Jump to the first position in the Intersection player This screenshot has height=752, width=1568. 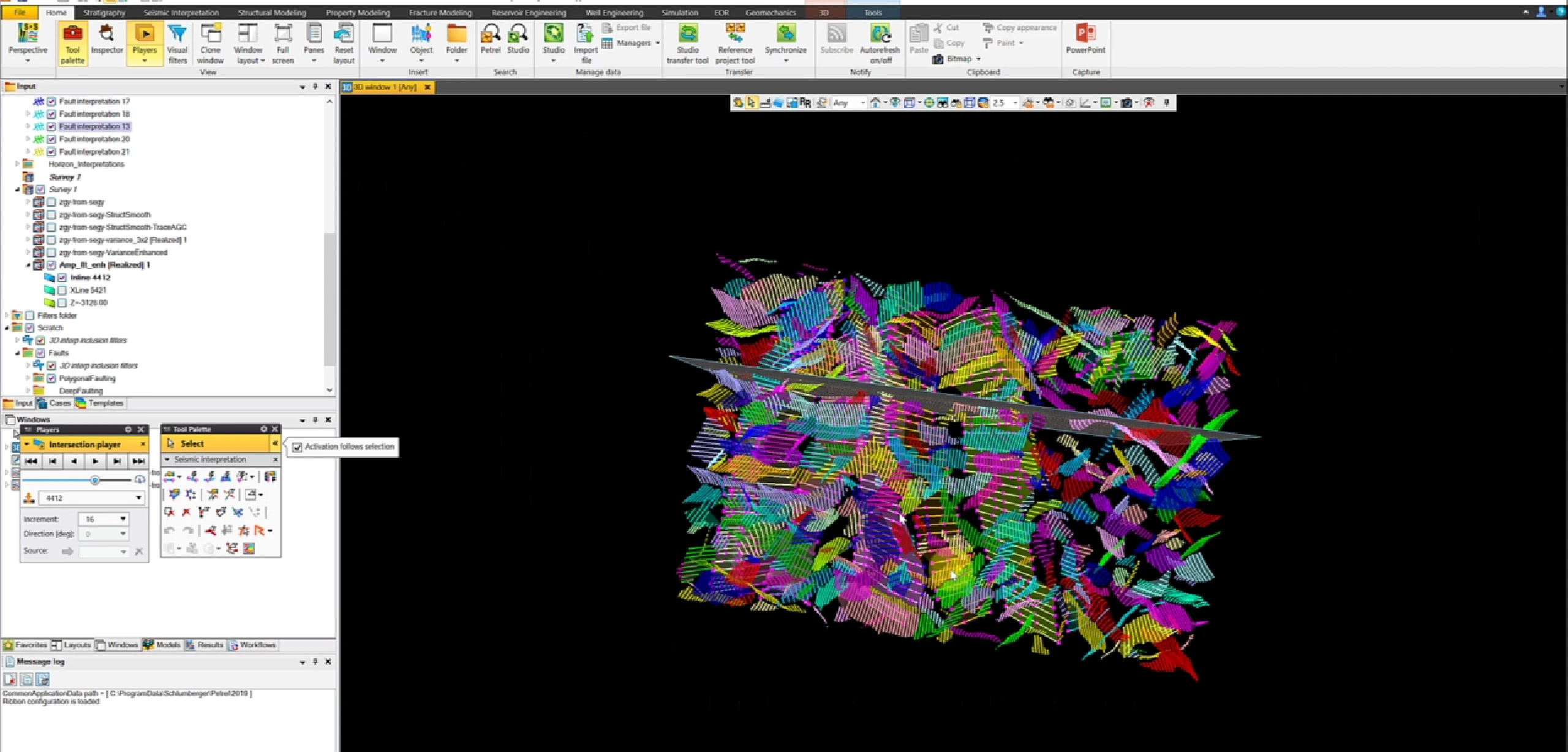[31, 461]
